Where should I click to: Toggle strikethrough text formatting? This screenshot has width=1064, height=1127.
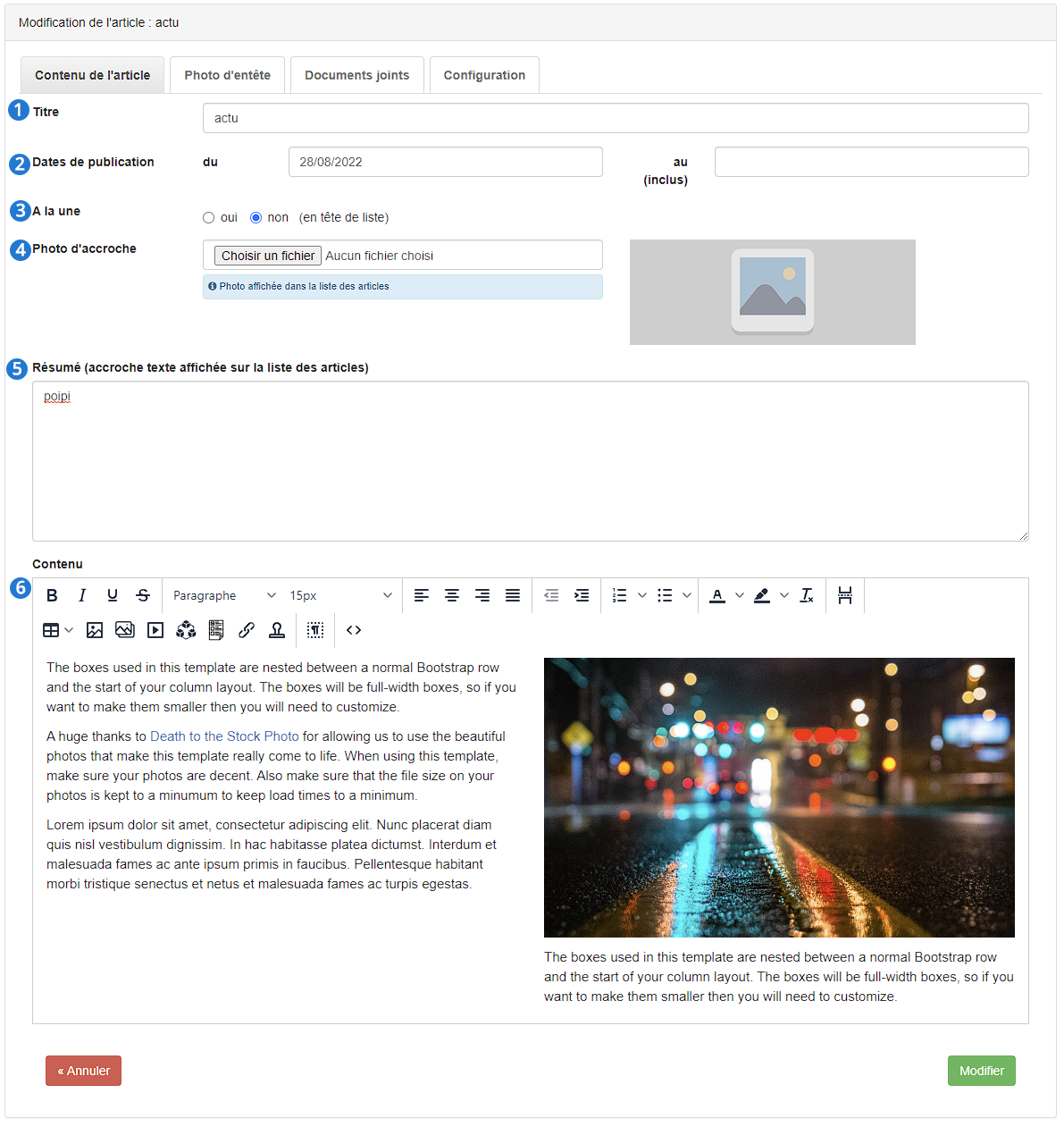click(x=143, y=595)
